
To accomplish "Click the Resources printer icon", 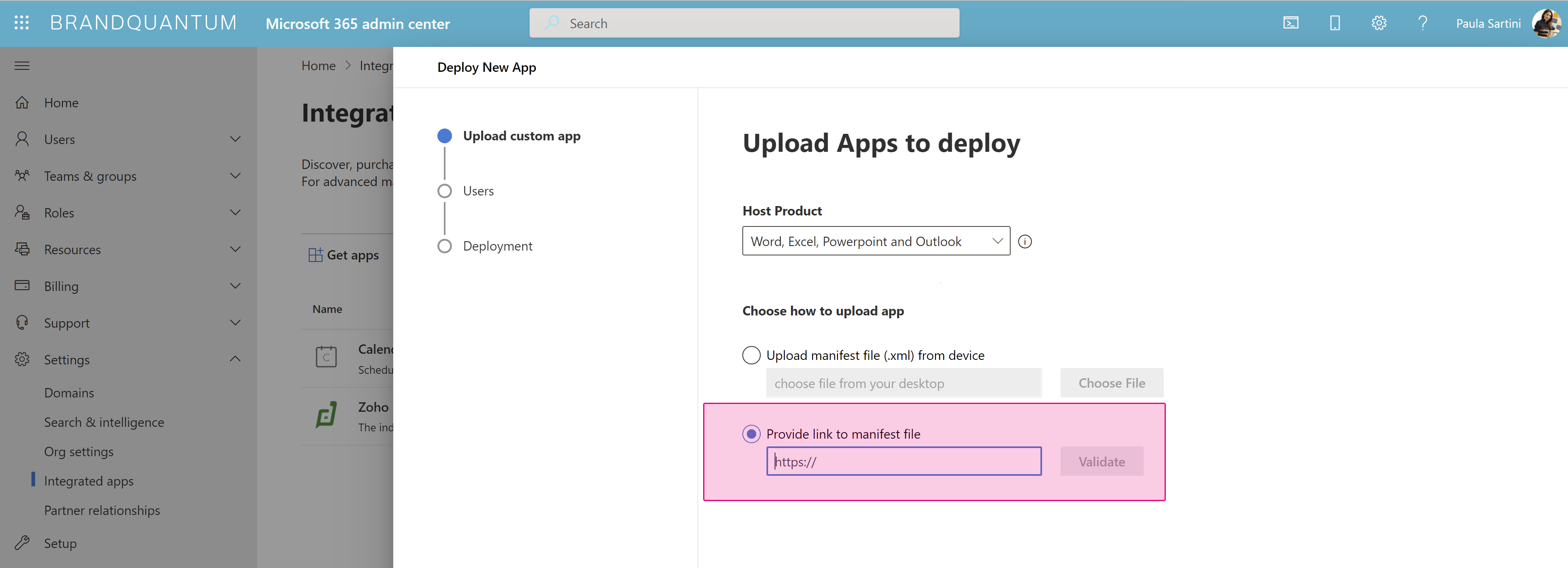I will point(22,249).
